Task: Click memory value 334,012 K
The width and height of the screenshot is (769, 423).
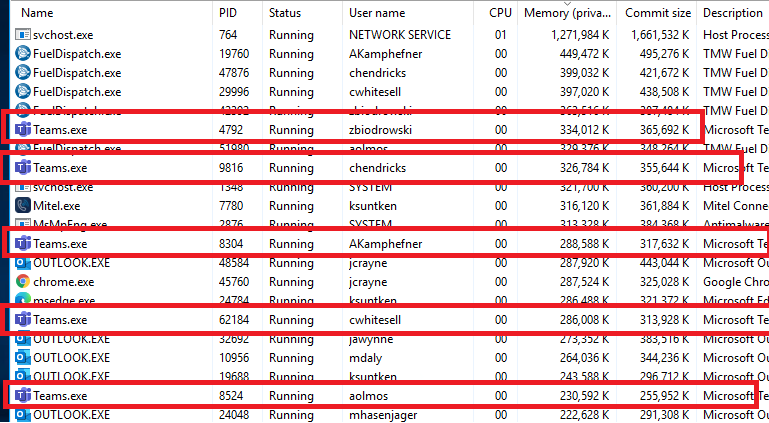Action: tap(585, 130)
